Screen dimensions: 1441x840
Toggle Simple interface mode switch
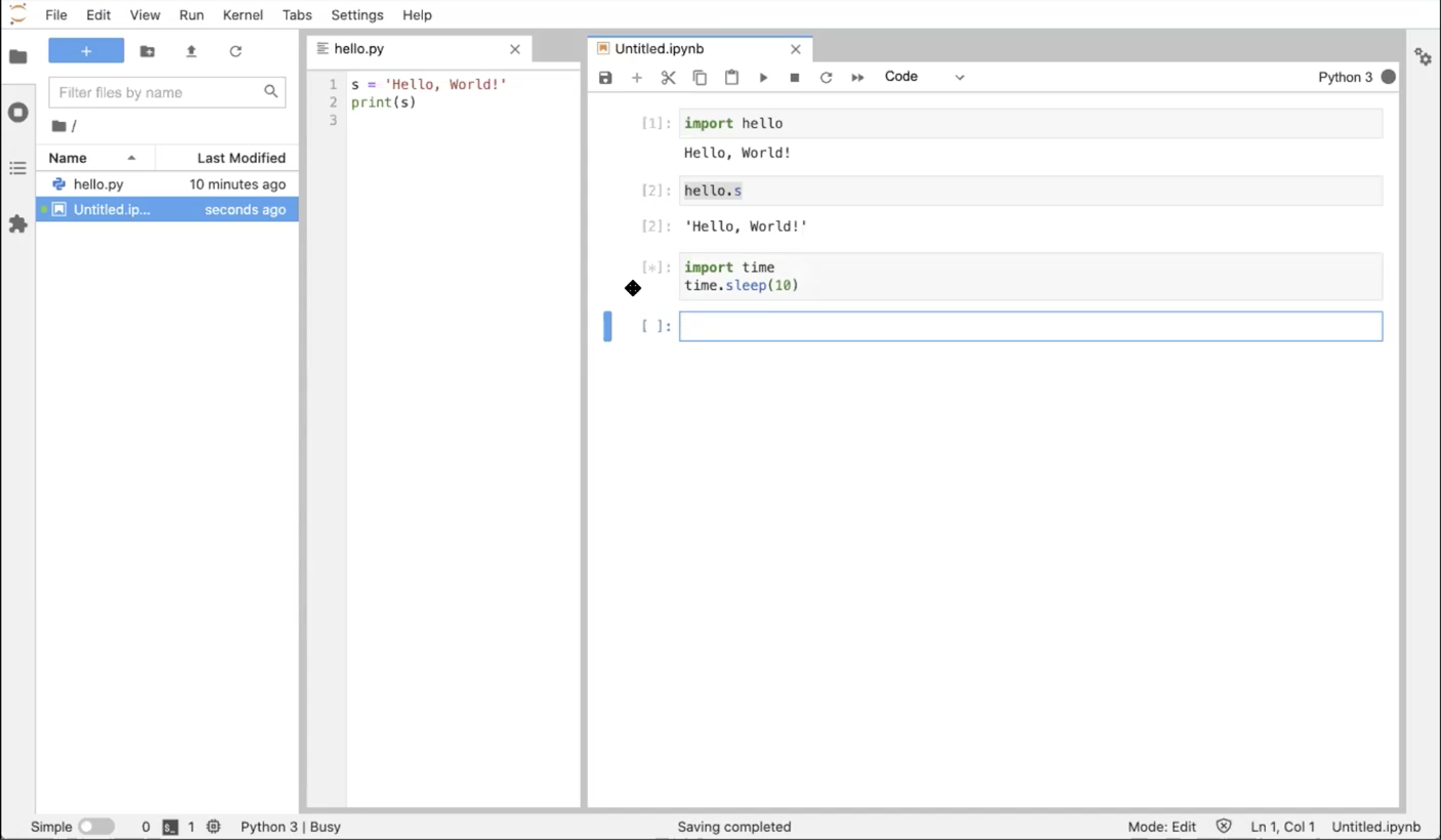(x=96, y=826)
